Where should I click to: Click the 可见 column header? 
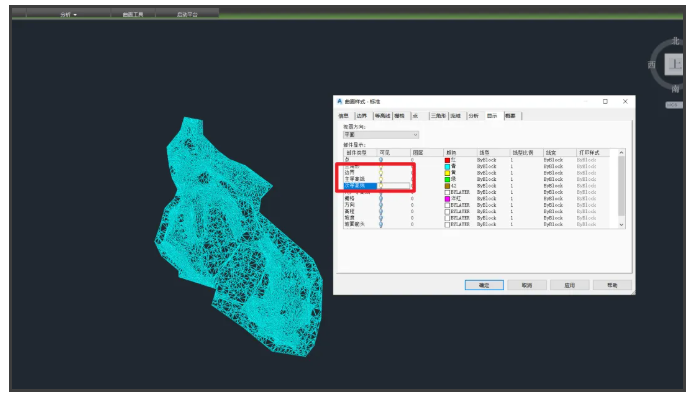[x=393, y=153]
